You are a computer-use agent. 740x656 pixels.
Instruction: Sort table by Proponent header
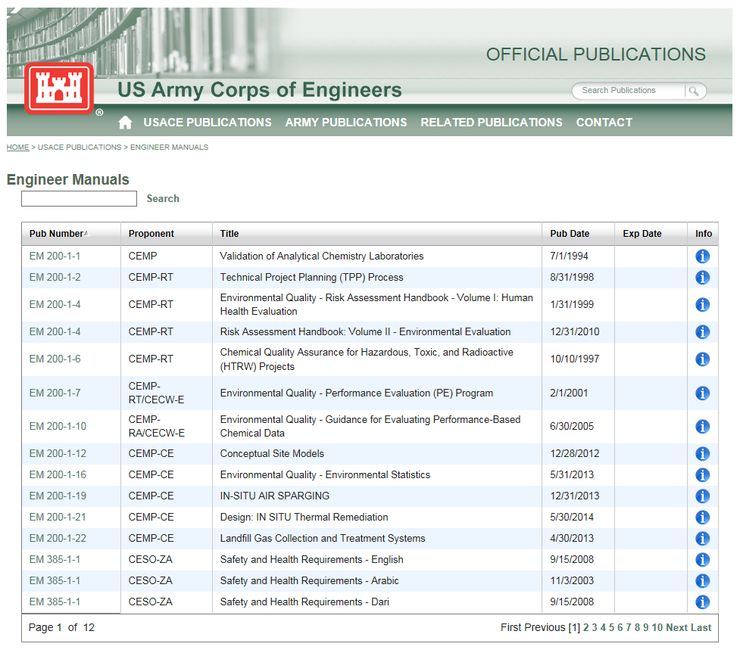[x=151, y=234]
